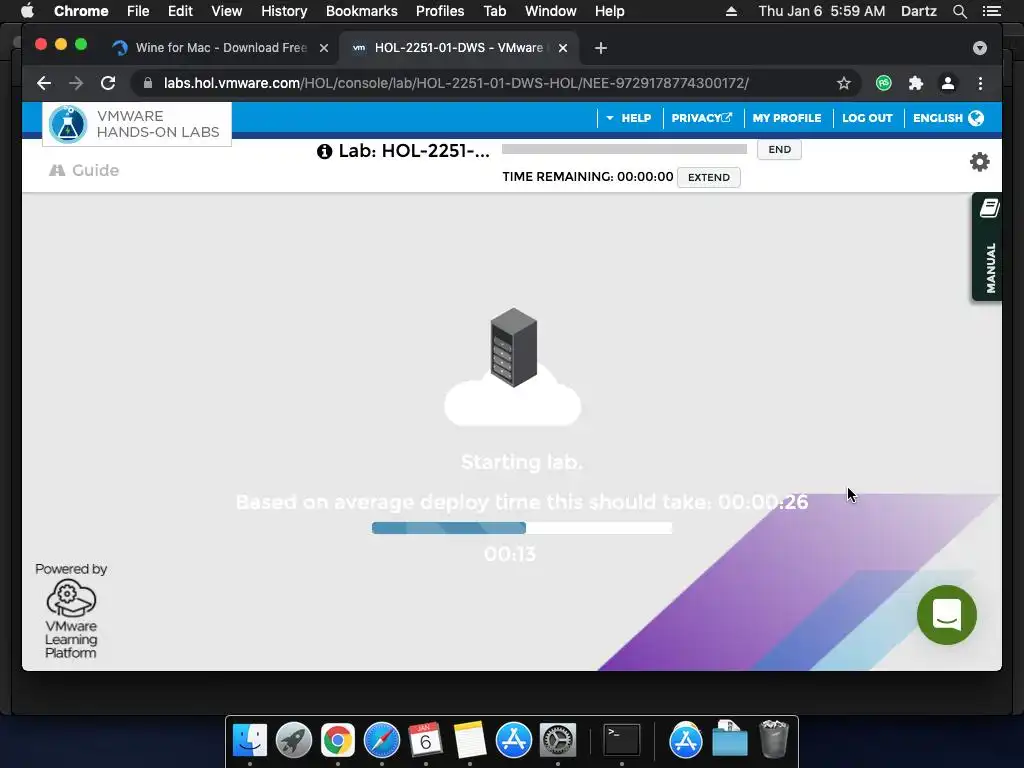
Task: Open the ENGLISH language selector
Action: coord(948,118)
